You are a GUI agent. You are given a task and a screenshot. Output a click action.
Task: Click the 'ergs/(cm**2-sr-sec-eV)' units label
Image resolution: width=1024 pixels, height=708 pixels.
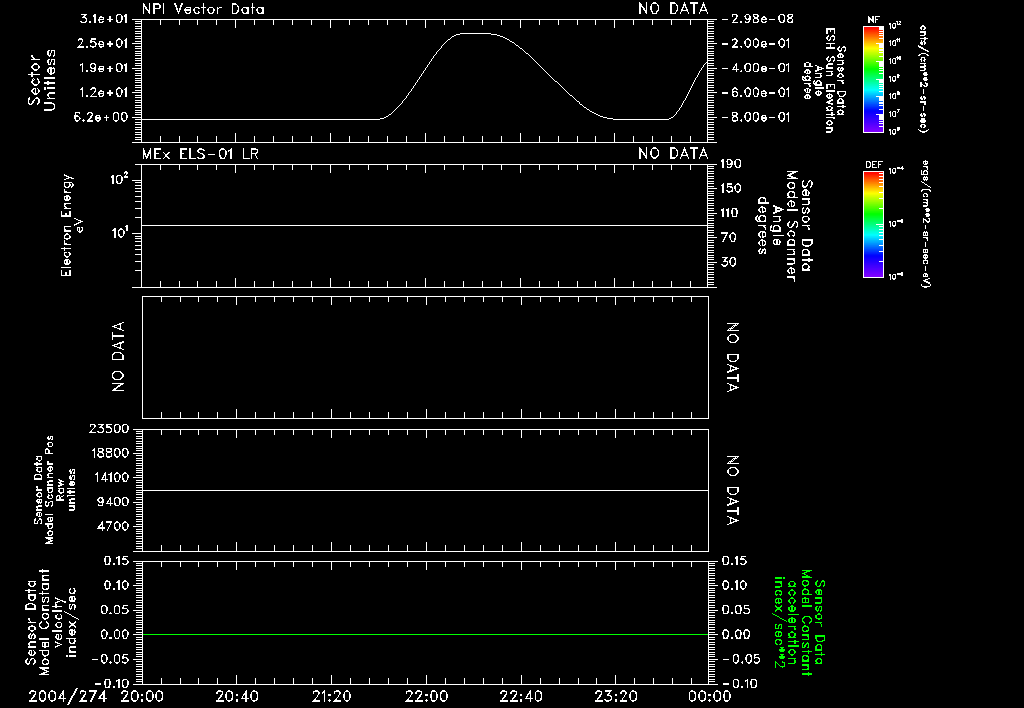click(925, 224)
